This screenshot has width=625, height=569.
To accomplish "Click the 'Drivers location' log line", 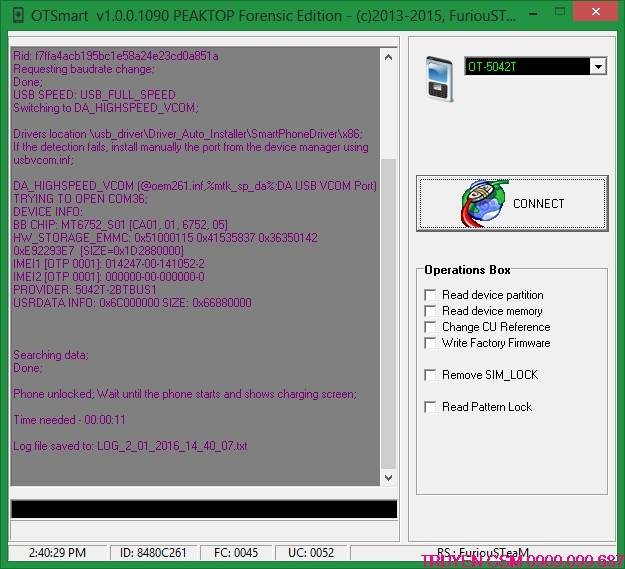I will [x=188, y=134].
